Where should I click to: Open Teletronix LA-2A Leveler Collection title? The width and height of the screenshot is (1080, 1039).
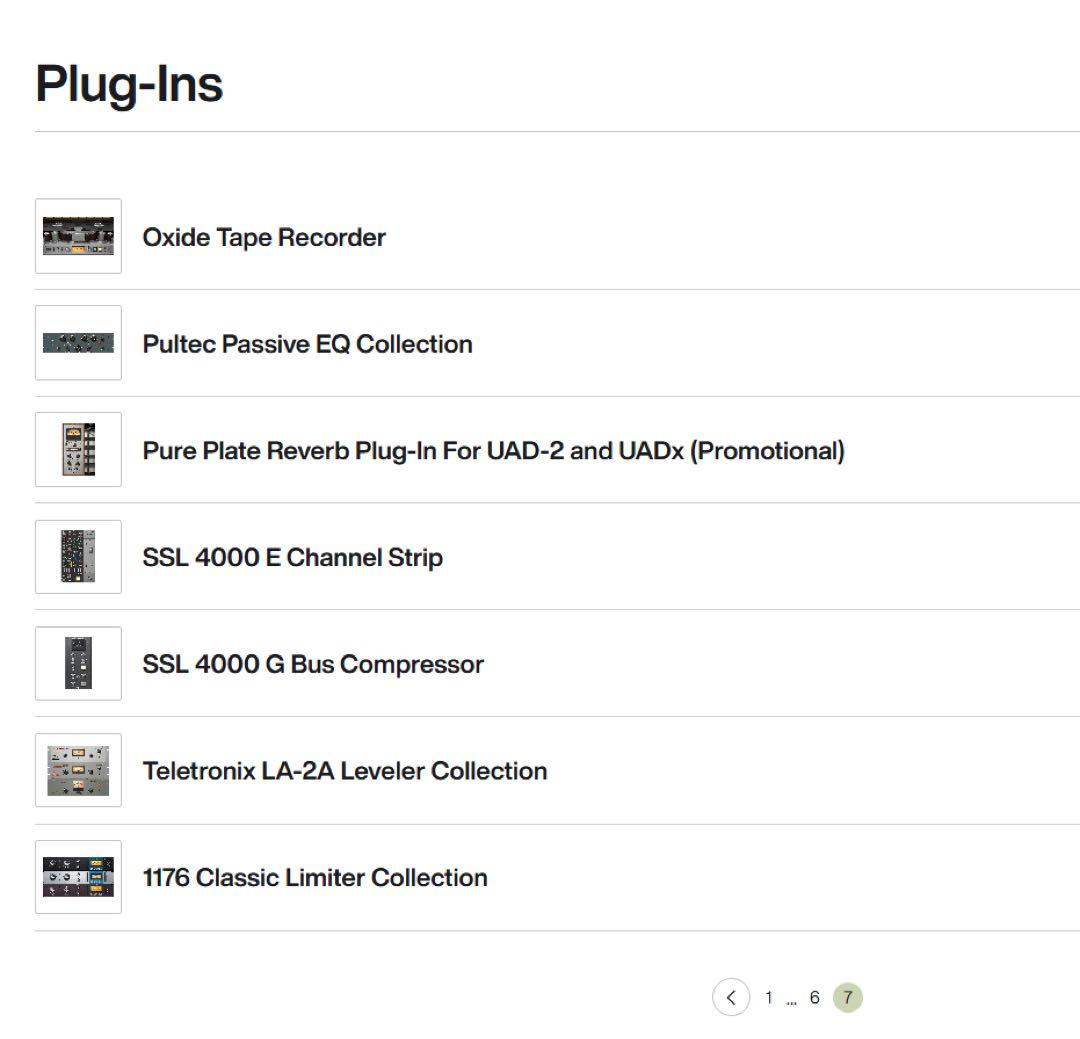coord(345,771)
